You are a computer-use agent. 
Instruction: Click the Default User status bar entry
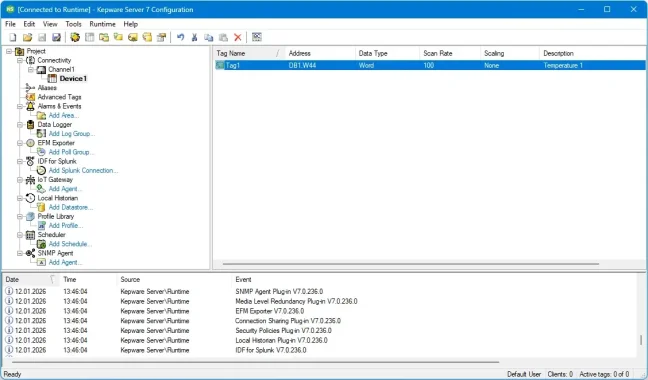coord(524,374)
